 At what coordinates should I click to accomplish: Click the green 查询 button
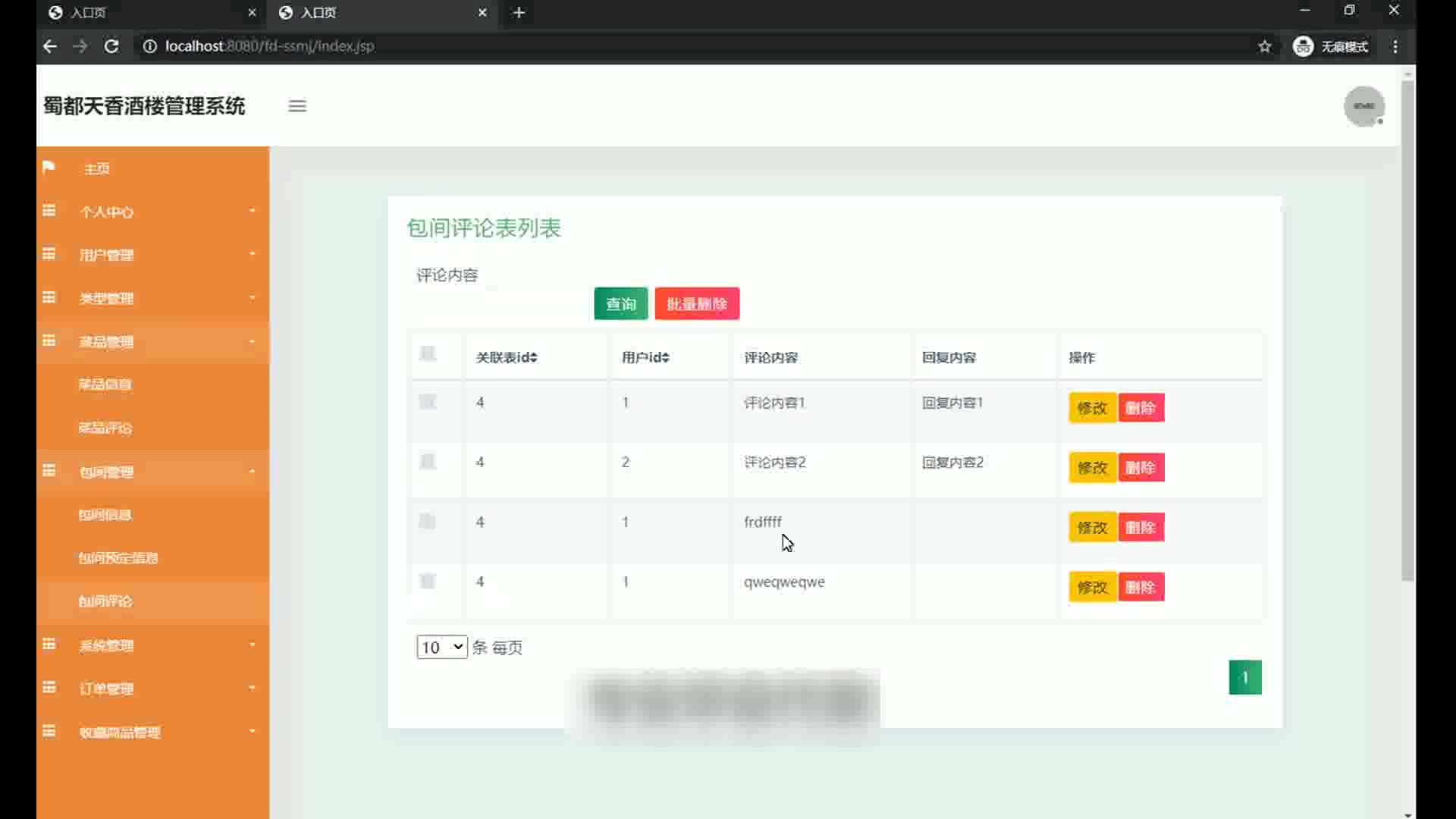(620, 304)
